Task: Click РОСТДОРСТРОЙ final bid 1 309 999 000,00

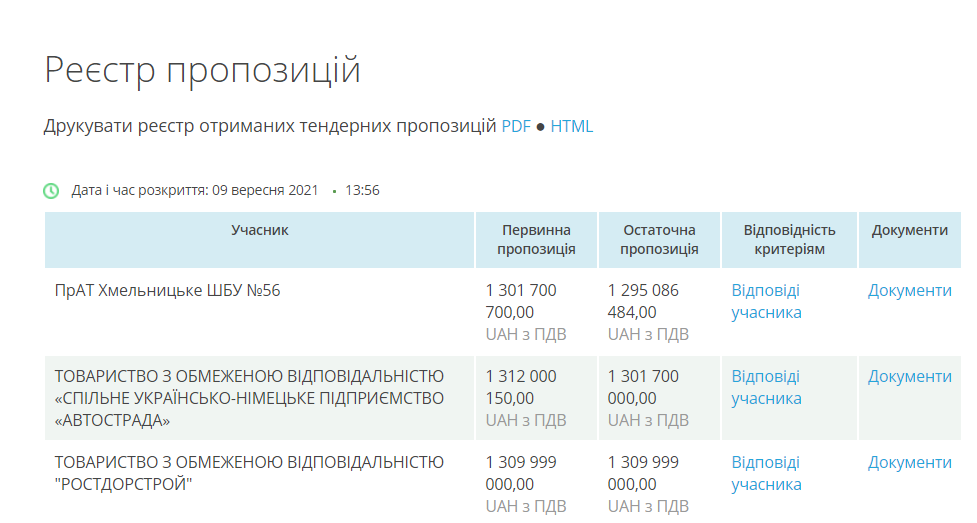Action: point(643,473)
